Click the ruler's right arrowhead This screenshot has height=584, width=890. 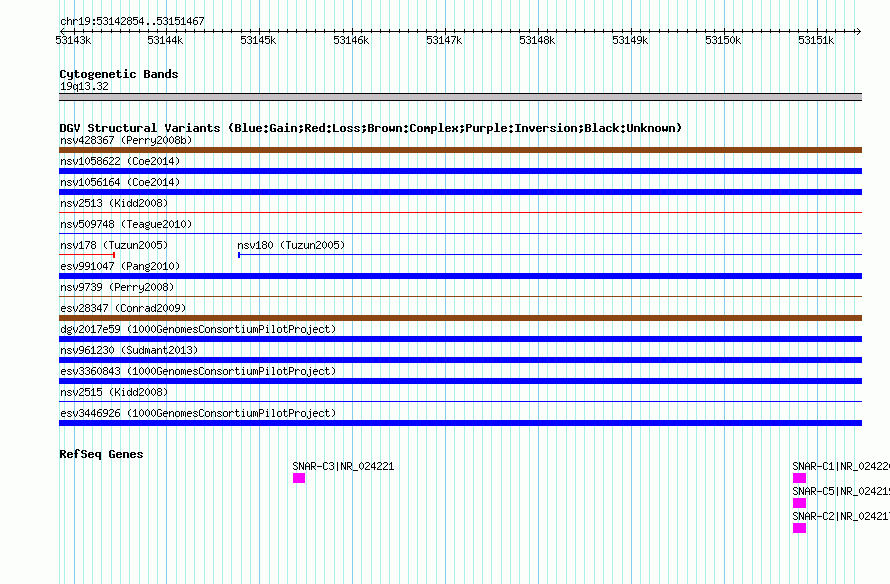click(859, 31)
